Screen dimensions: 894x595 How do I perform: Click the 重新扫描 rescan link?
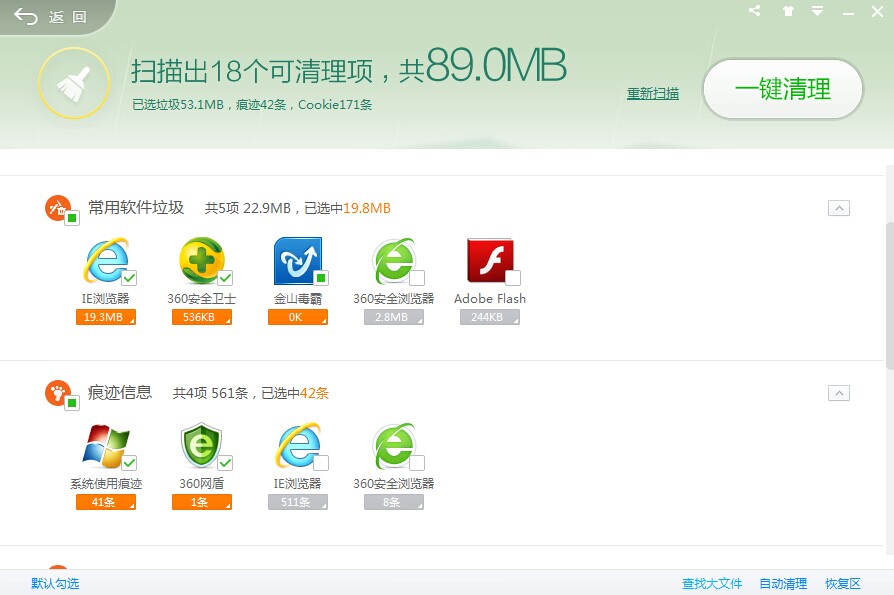pos(653,93)
